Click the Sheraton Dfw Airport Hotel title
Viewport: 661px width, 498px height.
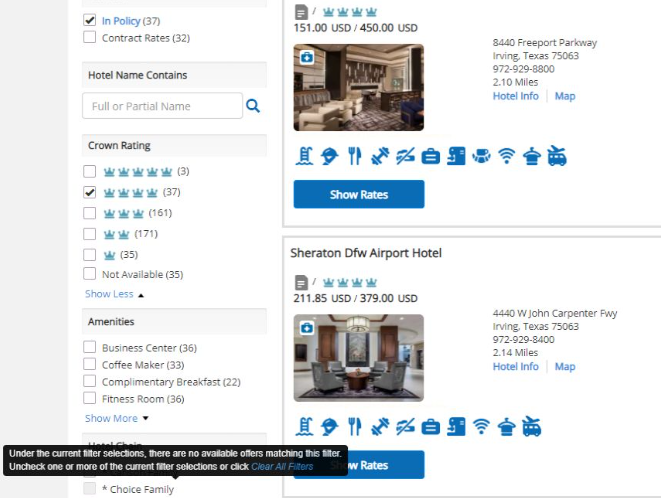[x=366, y=253]
